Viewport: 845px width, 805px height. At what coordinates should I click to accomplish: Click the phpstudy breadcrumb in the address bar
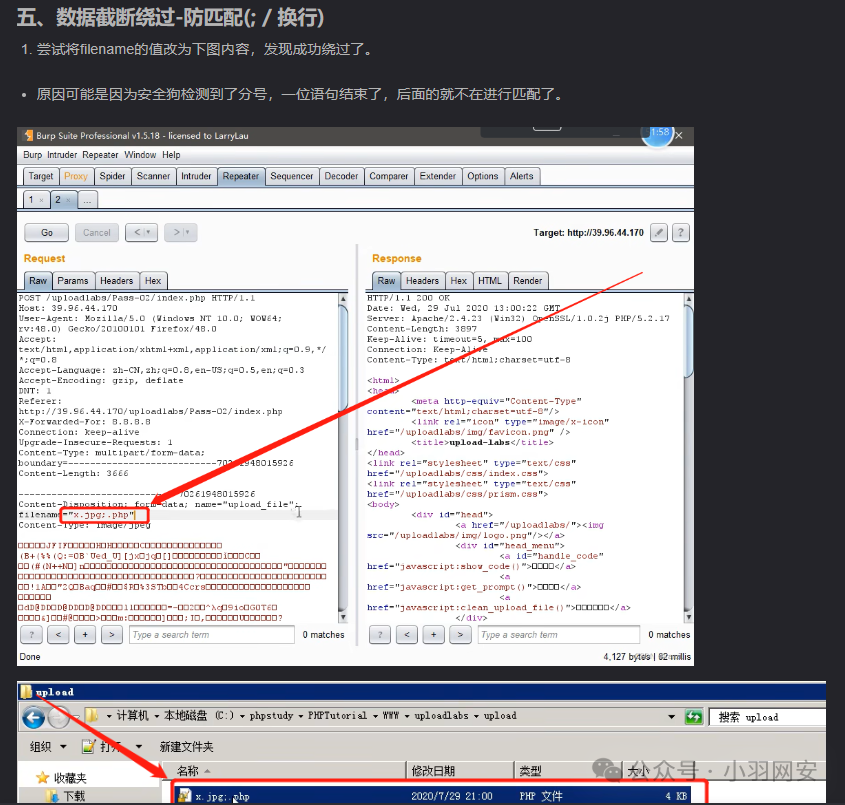pos(271,716)
